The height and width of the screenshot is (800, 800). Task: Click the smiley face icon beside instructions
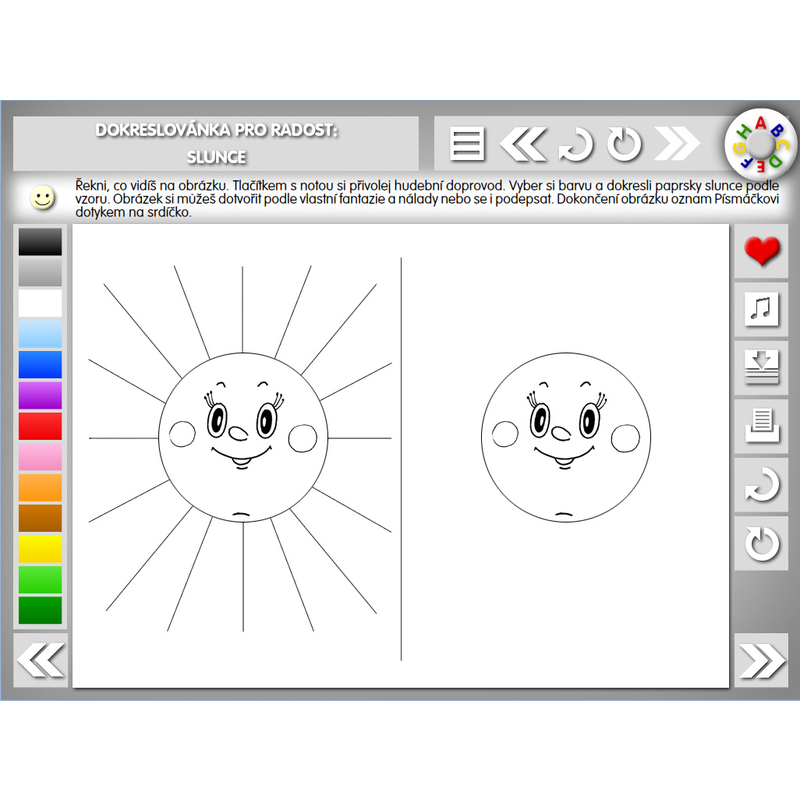click(x=42, y=197)
